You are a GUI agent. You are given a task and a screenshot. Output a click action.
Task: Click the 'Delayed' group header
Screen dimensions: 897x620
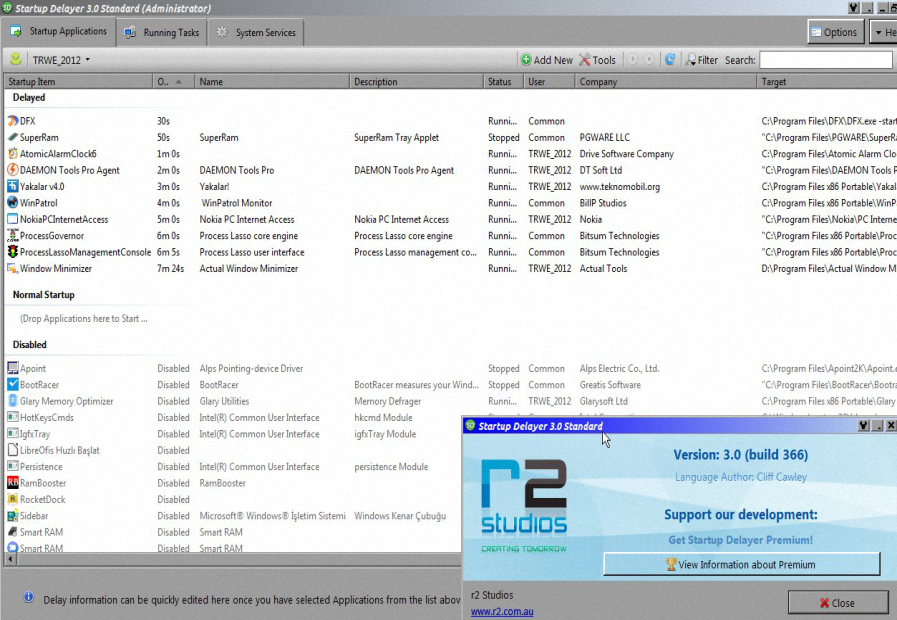[x=29, y=97]
